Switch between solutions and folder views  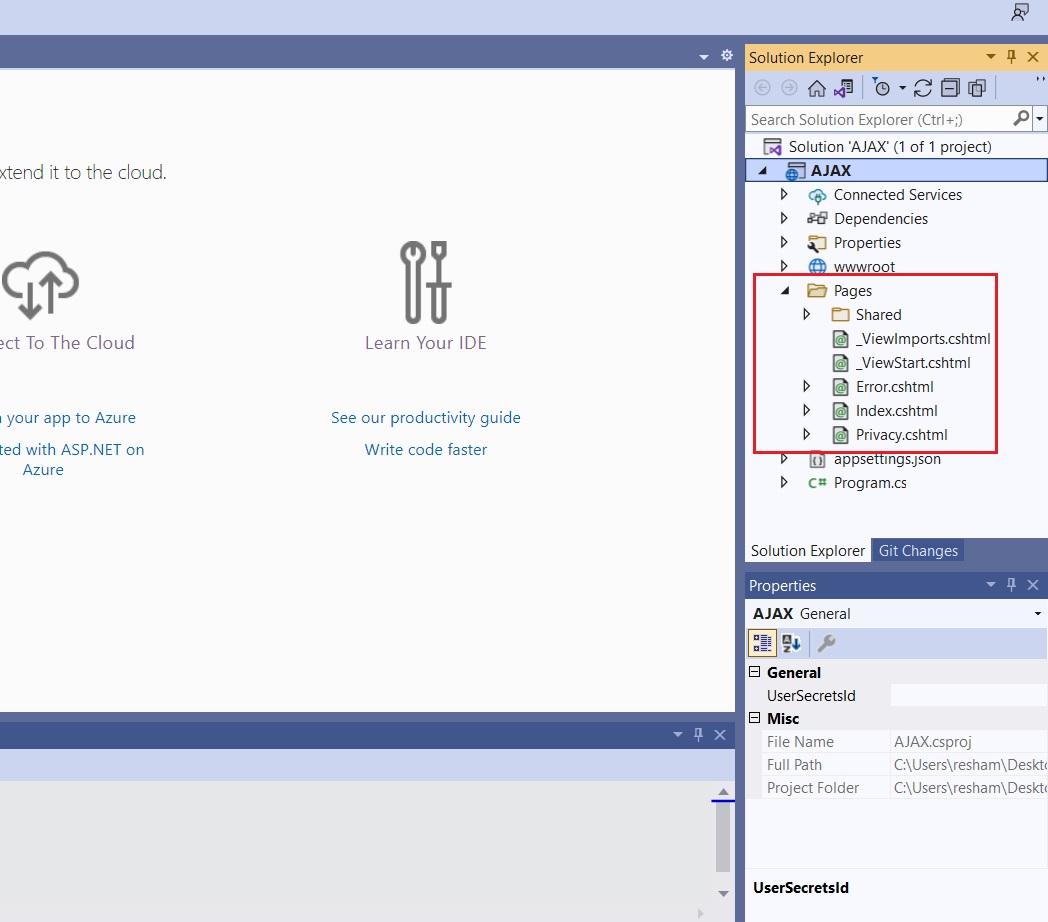point(843,88)
